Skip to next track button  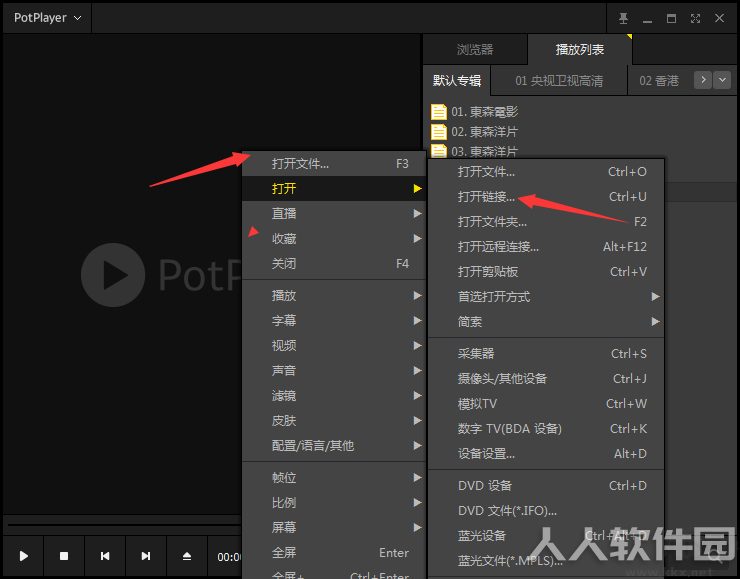[x=146, y=556]
